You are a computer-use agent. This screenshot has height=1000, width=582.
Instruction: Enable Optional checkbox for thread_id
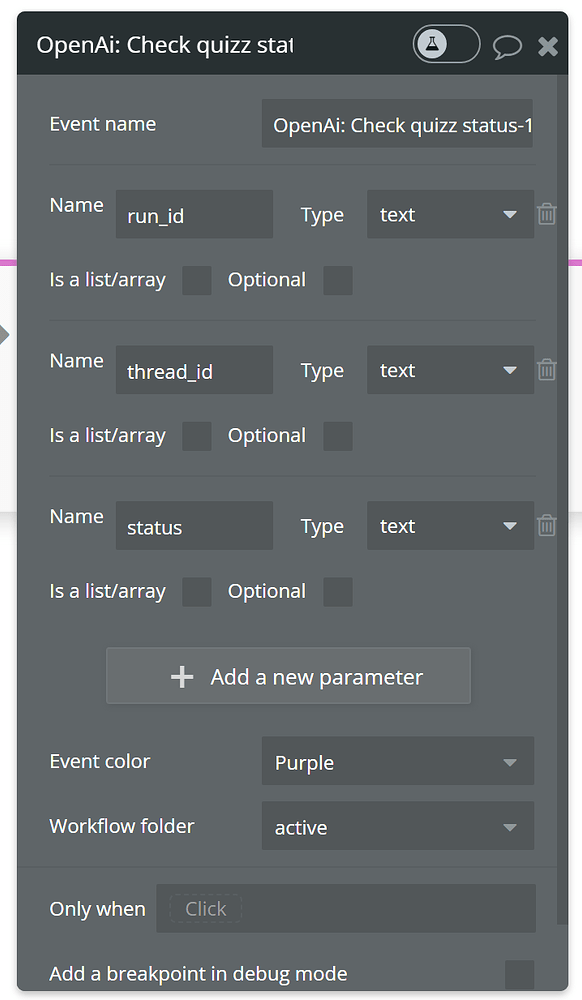coord(338,436)
